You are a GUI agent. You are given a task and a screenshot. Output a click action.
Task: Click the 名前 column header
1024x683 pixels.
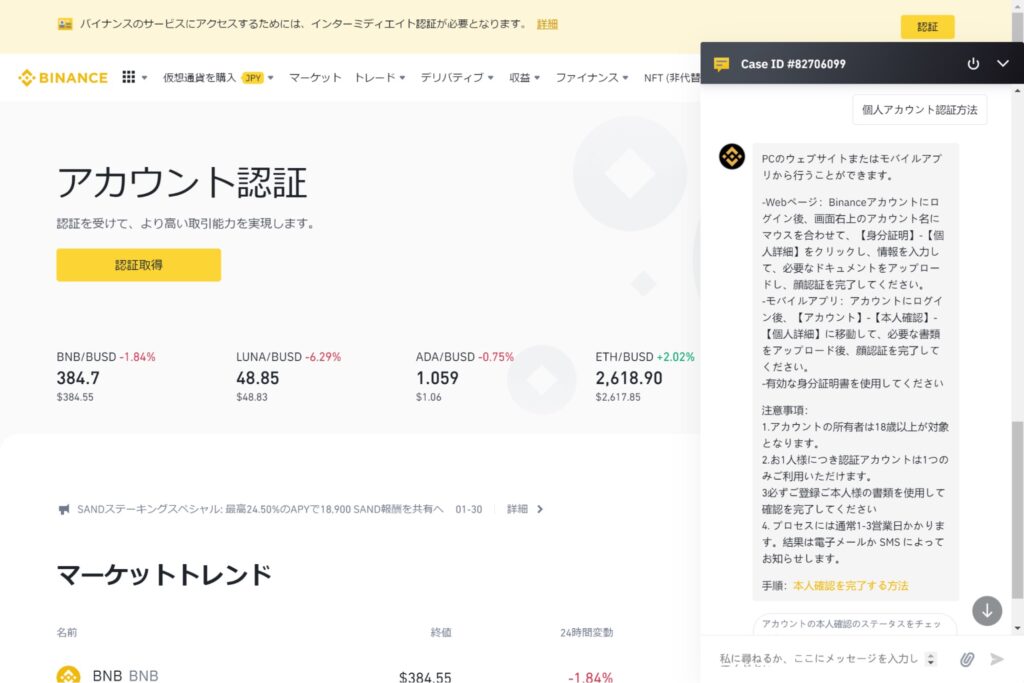67,632
